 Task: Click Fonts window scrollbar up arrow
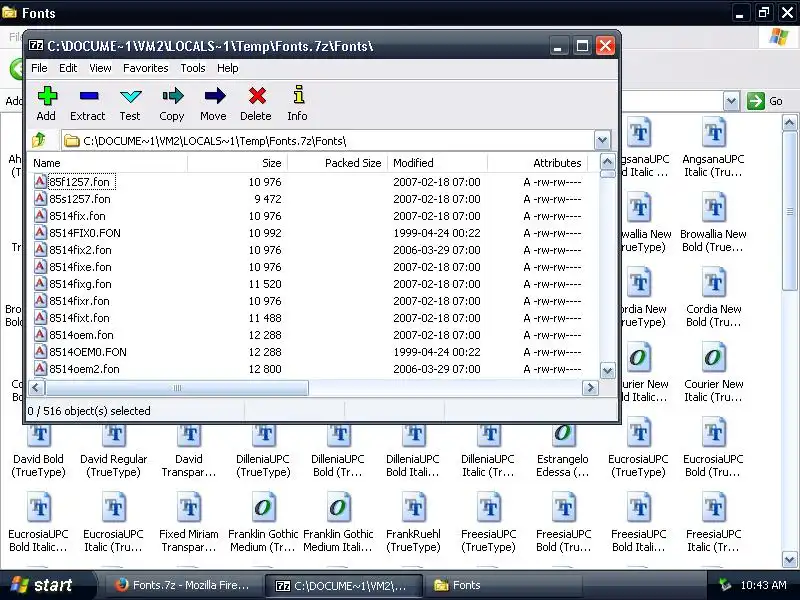(789, 122)
